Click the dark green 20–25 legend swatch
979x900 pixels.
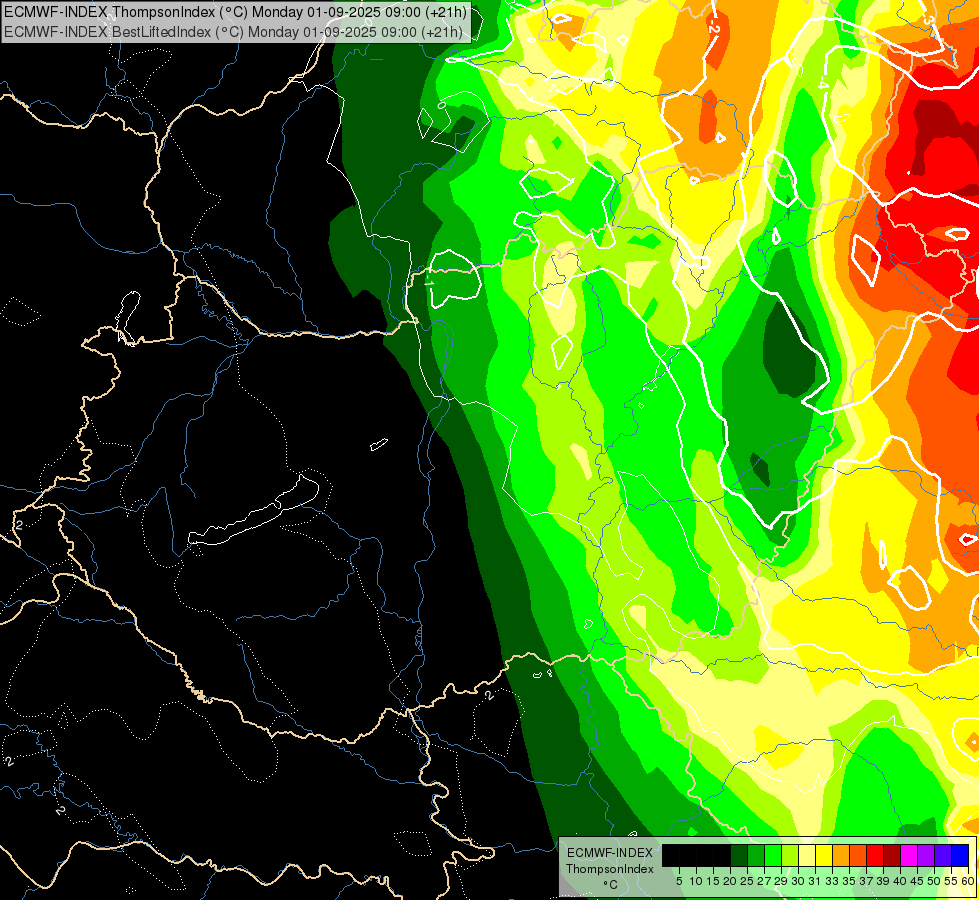[739, 855]
